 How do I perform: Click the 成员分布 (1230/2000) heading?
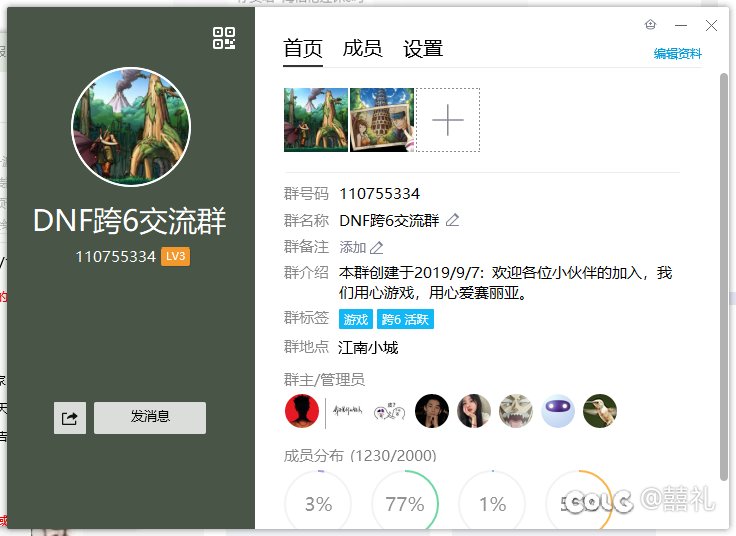(x=360, y=455)
